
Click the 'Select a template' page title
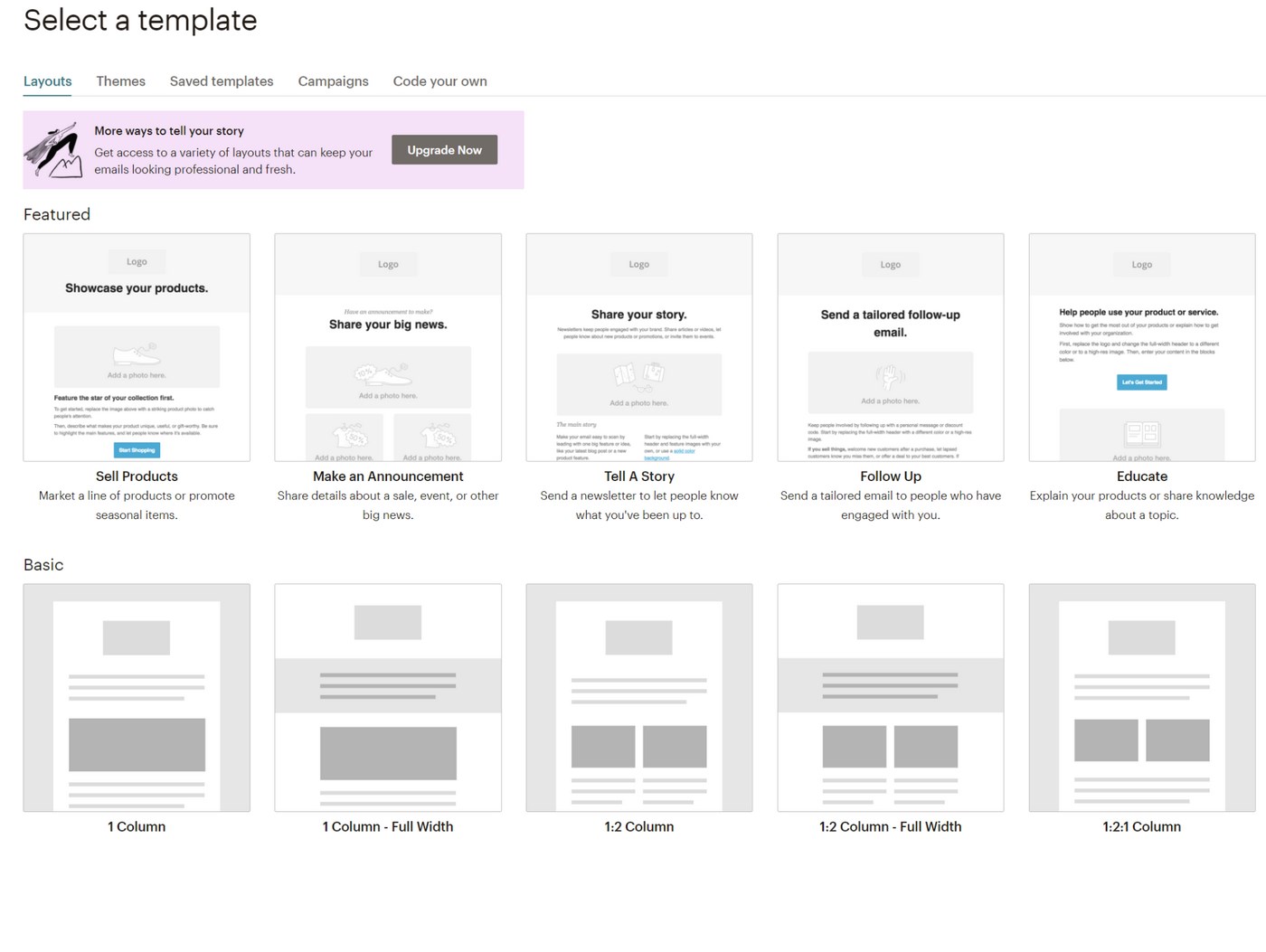pyautogui.click(x=140, y=20)
